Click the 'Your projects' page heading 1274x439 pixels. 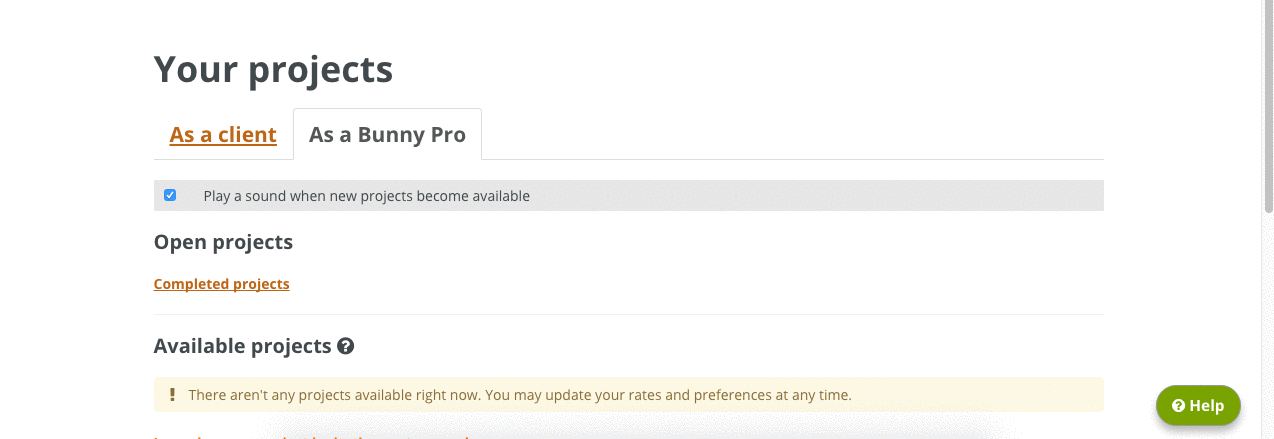pyautogui.click(x=273, y=70)
